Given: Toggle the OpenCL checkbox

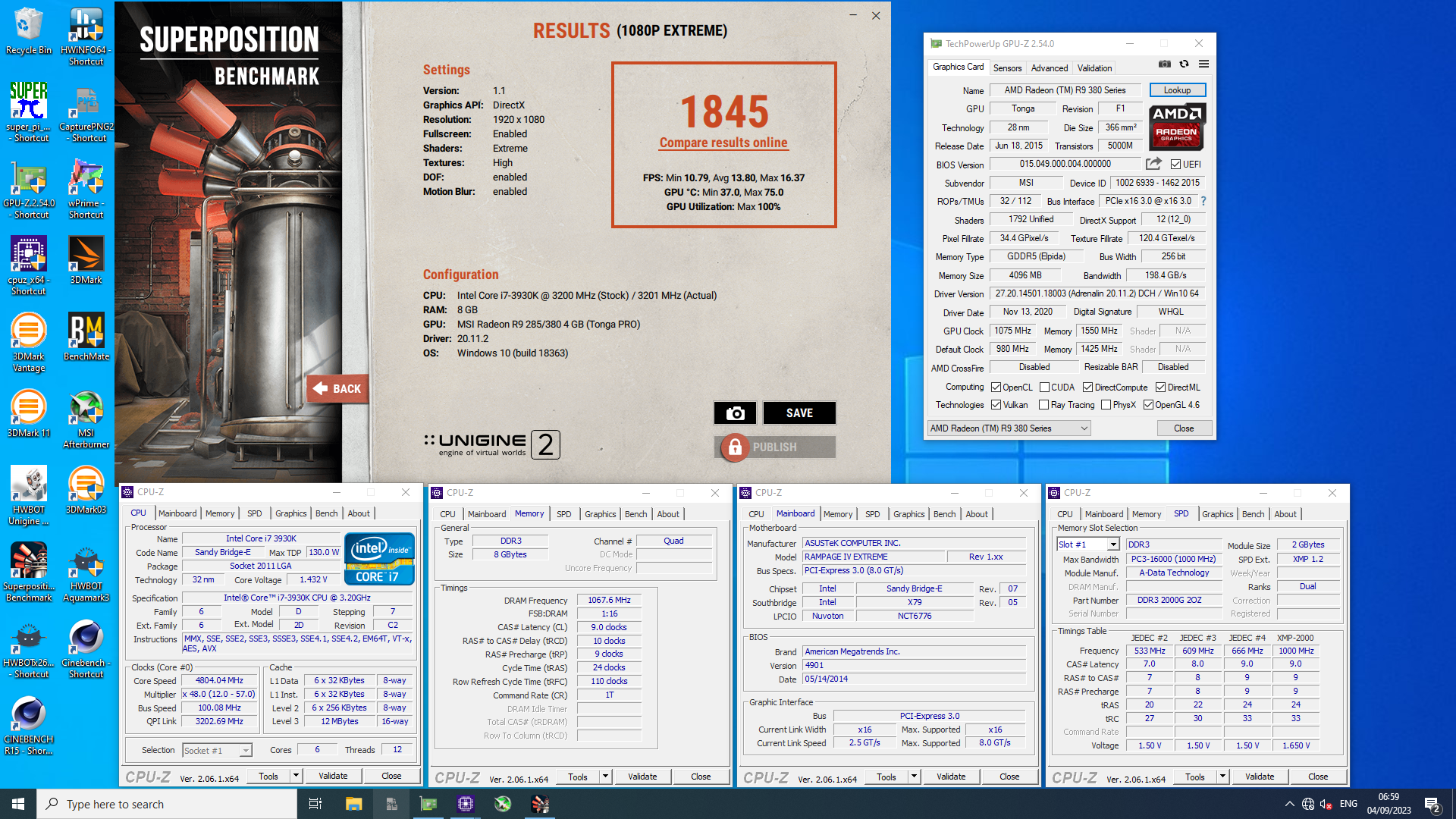Looking at the screenshot, I should (x=996, y=387).
